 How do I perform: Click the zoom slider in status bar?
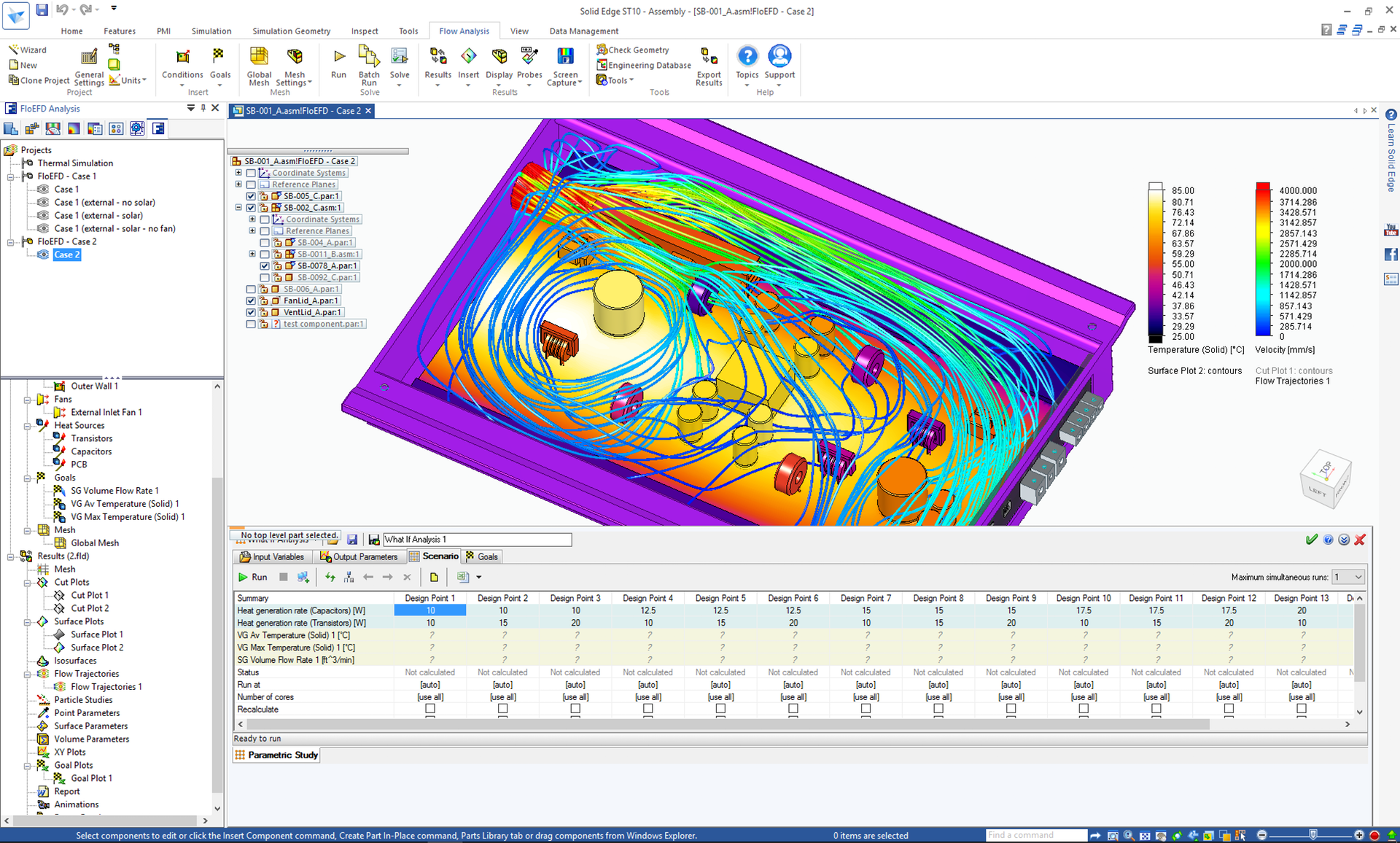point(1312,835)
